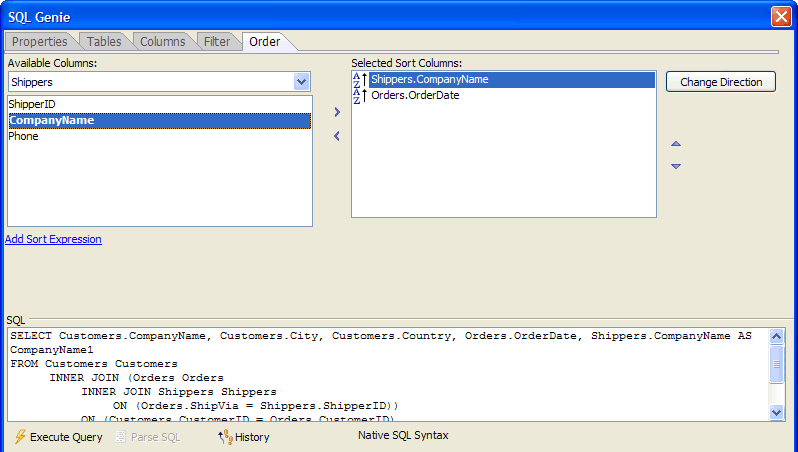The height and width of the screenshot is (452, 798).
Task: Move sort column down with triangle
Action: pos(676,166)
